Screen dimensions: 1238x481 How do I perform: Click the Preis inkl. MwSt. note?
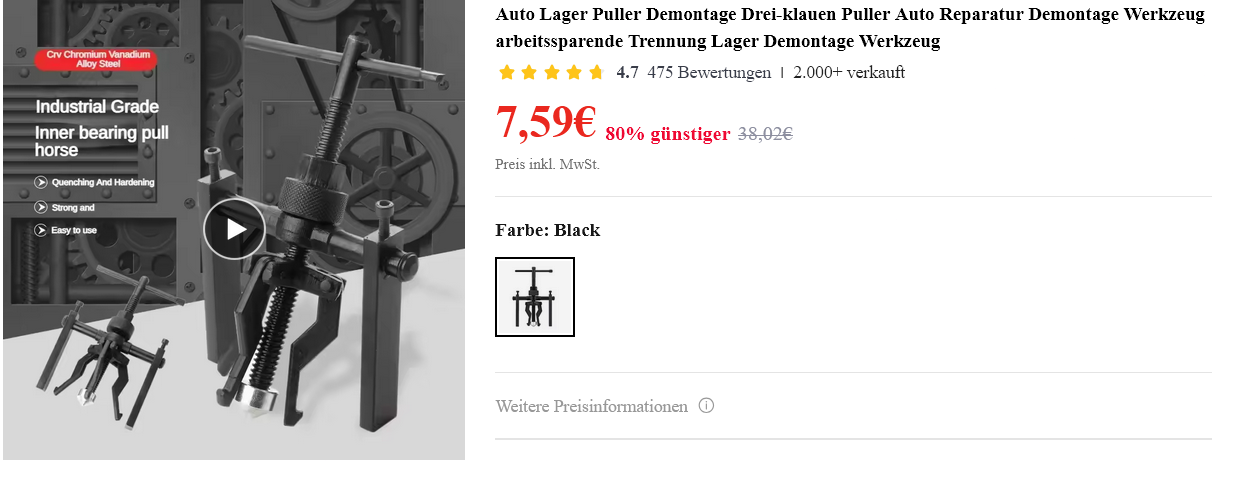pyautogui.click(x=548, y=164)
